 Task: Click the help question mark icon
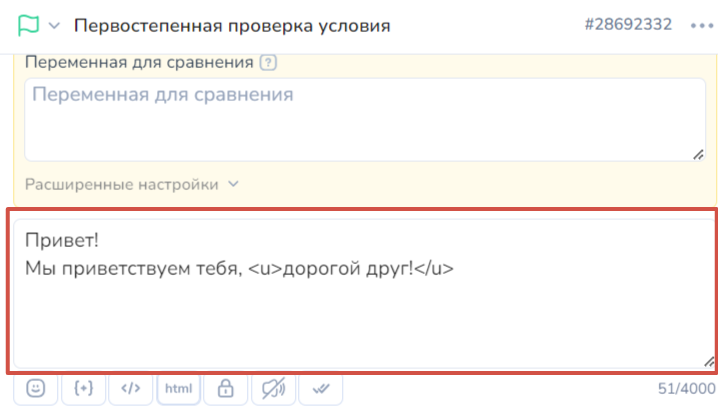click(267, 63)
